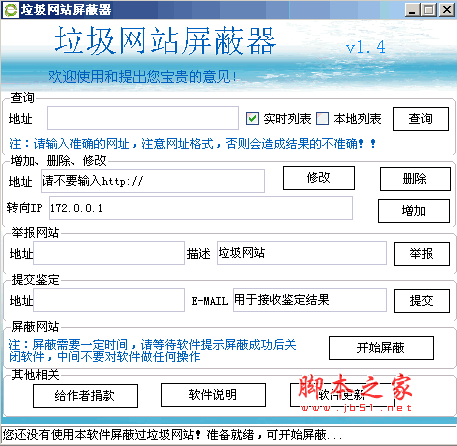Click the version label v1.4

[366, 47]
